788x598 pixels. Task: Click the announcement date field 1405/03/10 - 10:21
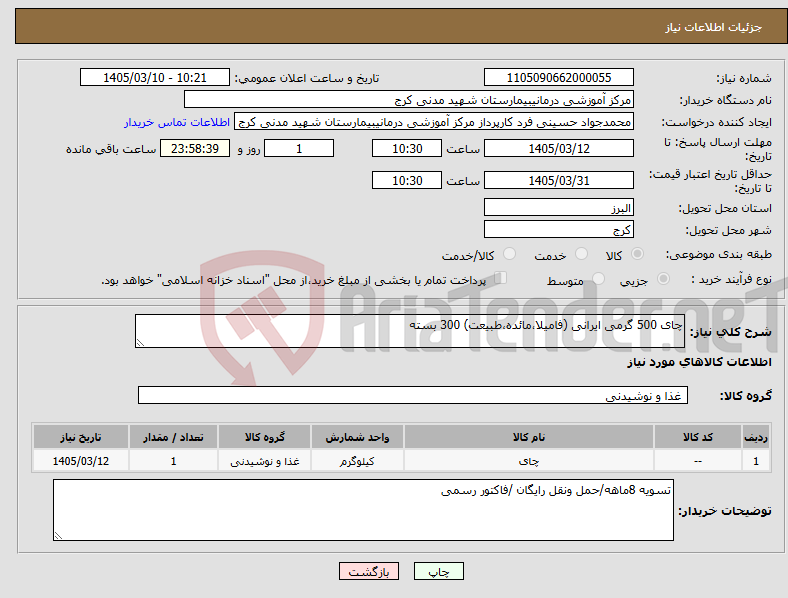(155, 77)
